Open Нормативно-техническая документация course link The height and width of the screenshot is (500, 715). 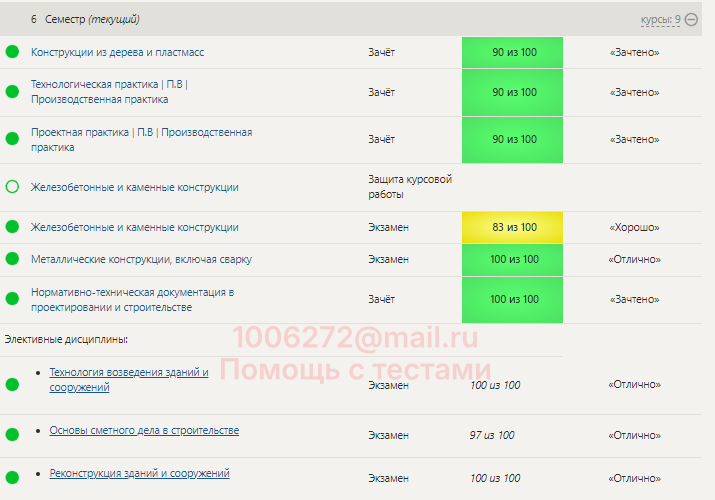[132, 292]
